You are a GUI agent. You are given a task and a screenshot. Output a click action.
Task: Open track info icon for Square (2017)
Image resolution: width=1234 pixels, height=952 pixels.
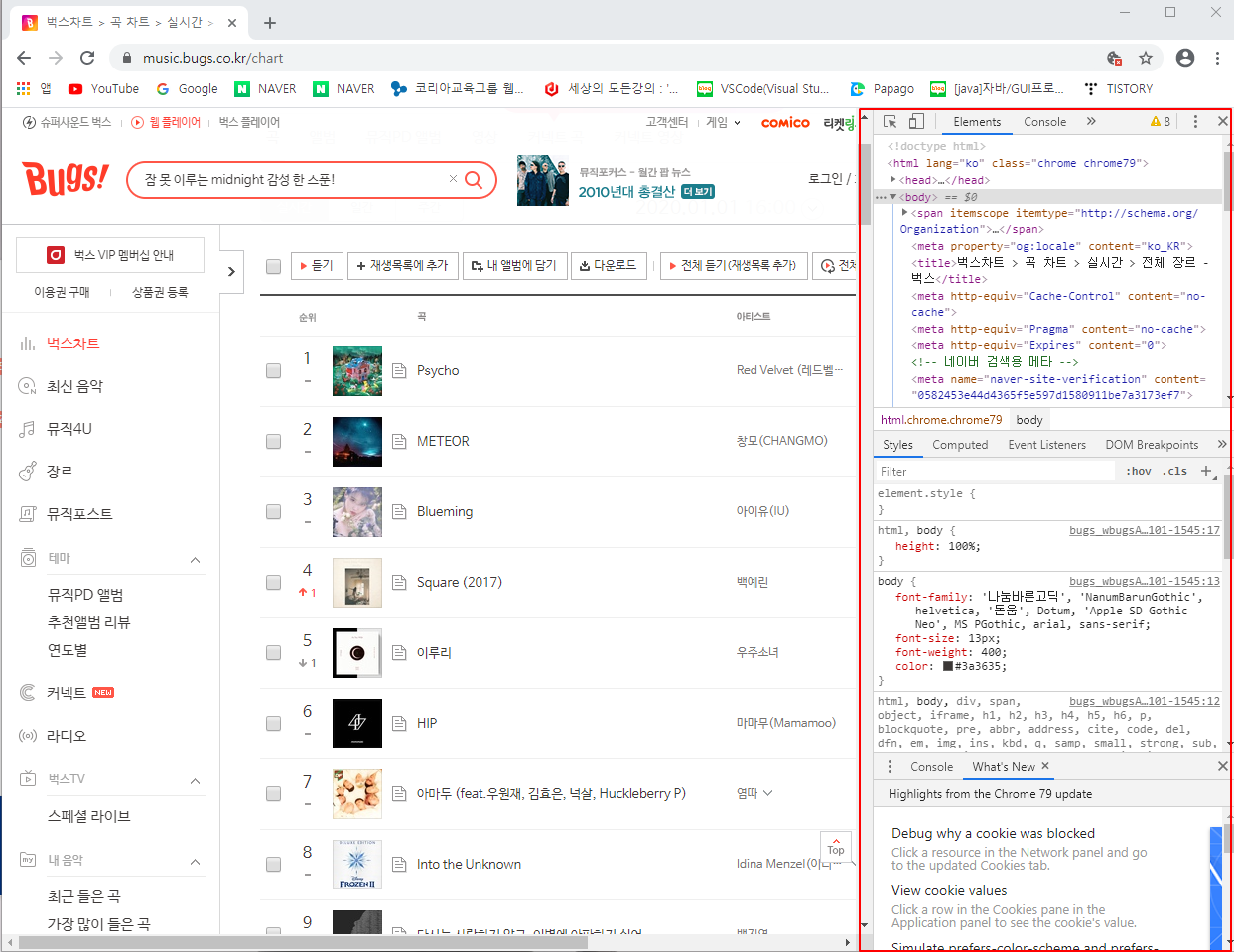coord(399,582)
